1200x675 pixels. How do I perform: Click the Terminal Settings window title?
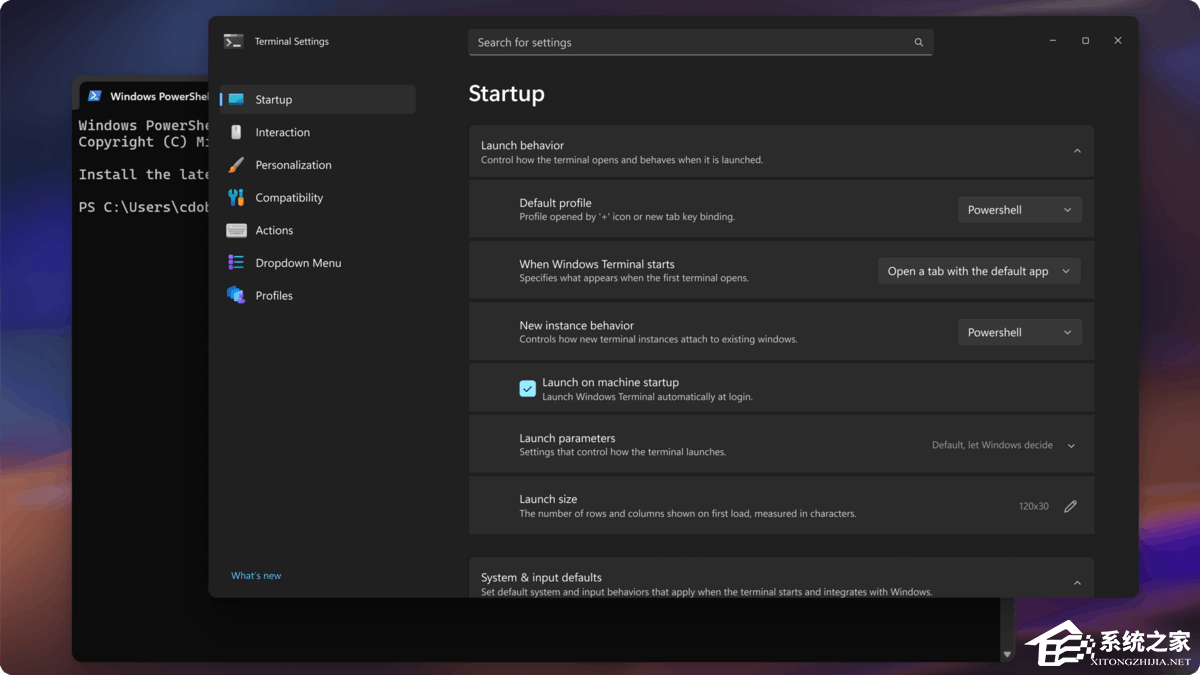[292, 41]
